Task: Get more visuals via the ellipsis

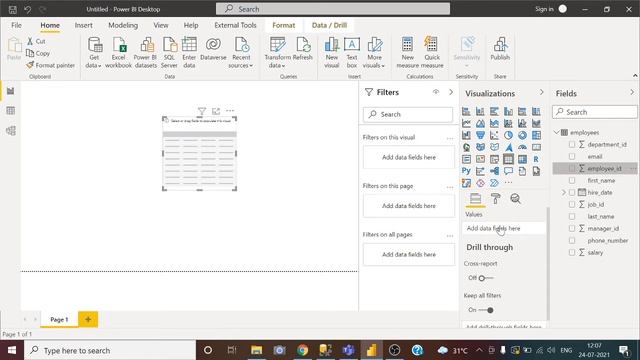Action: [508, 183]
